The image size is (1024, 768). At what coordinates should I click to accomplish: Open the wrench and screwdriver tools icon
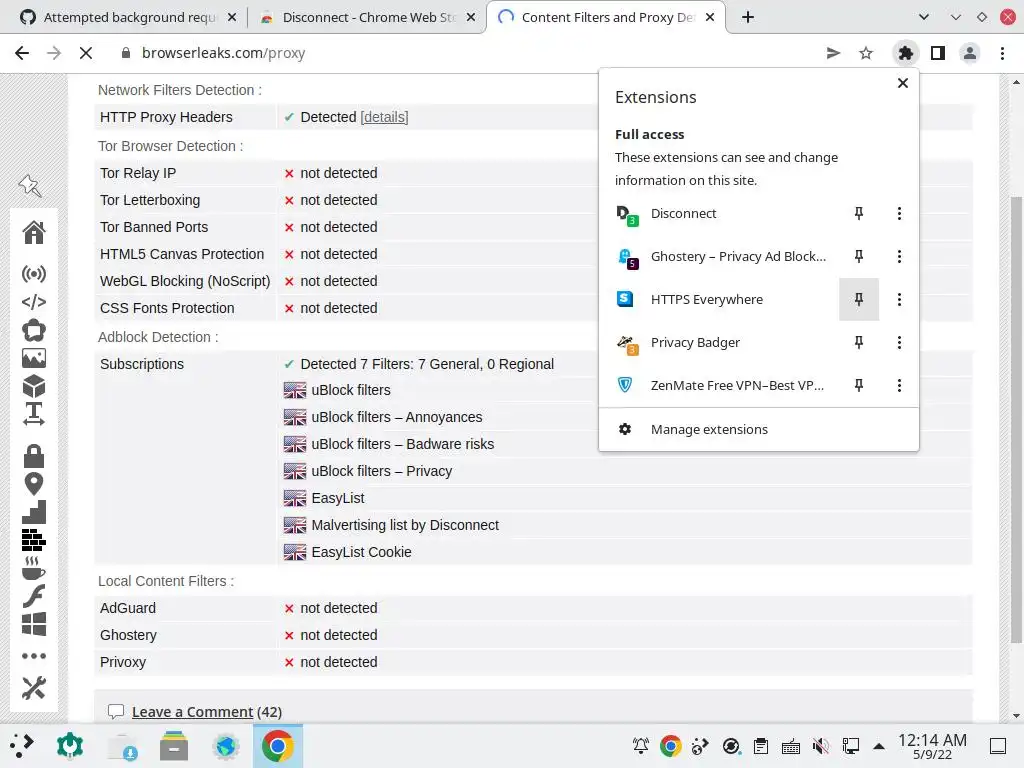coord(34,688)
